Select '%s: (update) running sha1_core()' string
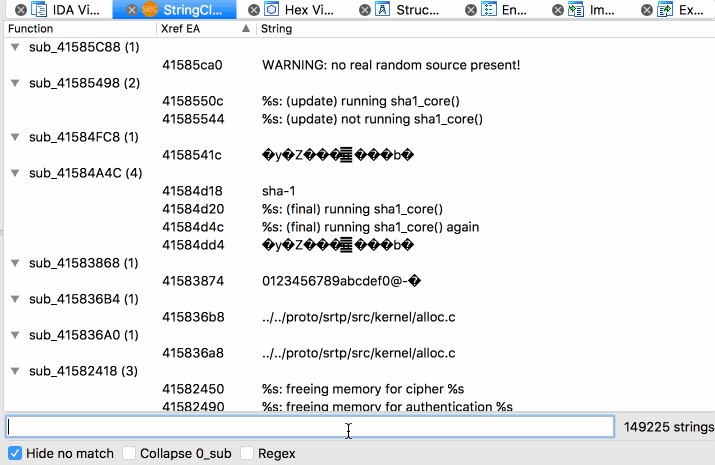This screenshot has width=715, height=465. pyautogui.click(x=361, y=101)
